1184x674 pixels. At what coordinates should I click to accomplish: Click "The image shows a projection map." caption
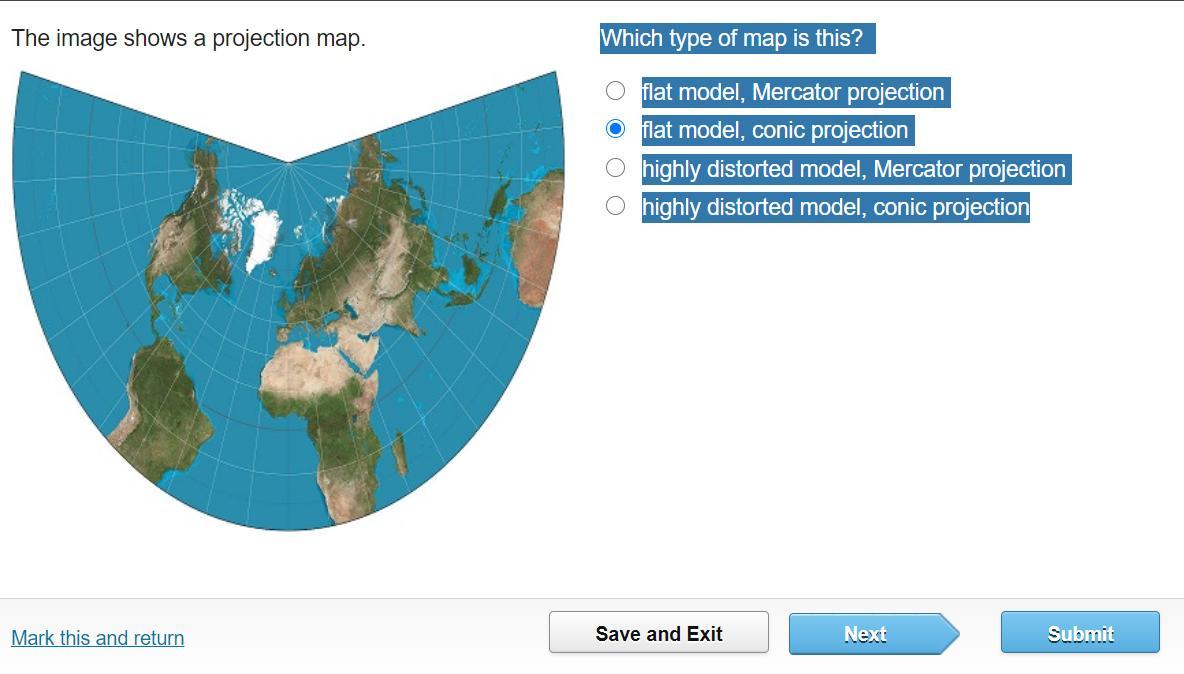tap(189, 39)
